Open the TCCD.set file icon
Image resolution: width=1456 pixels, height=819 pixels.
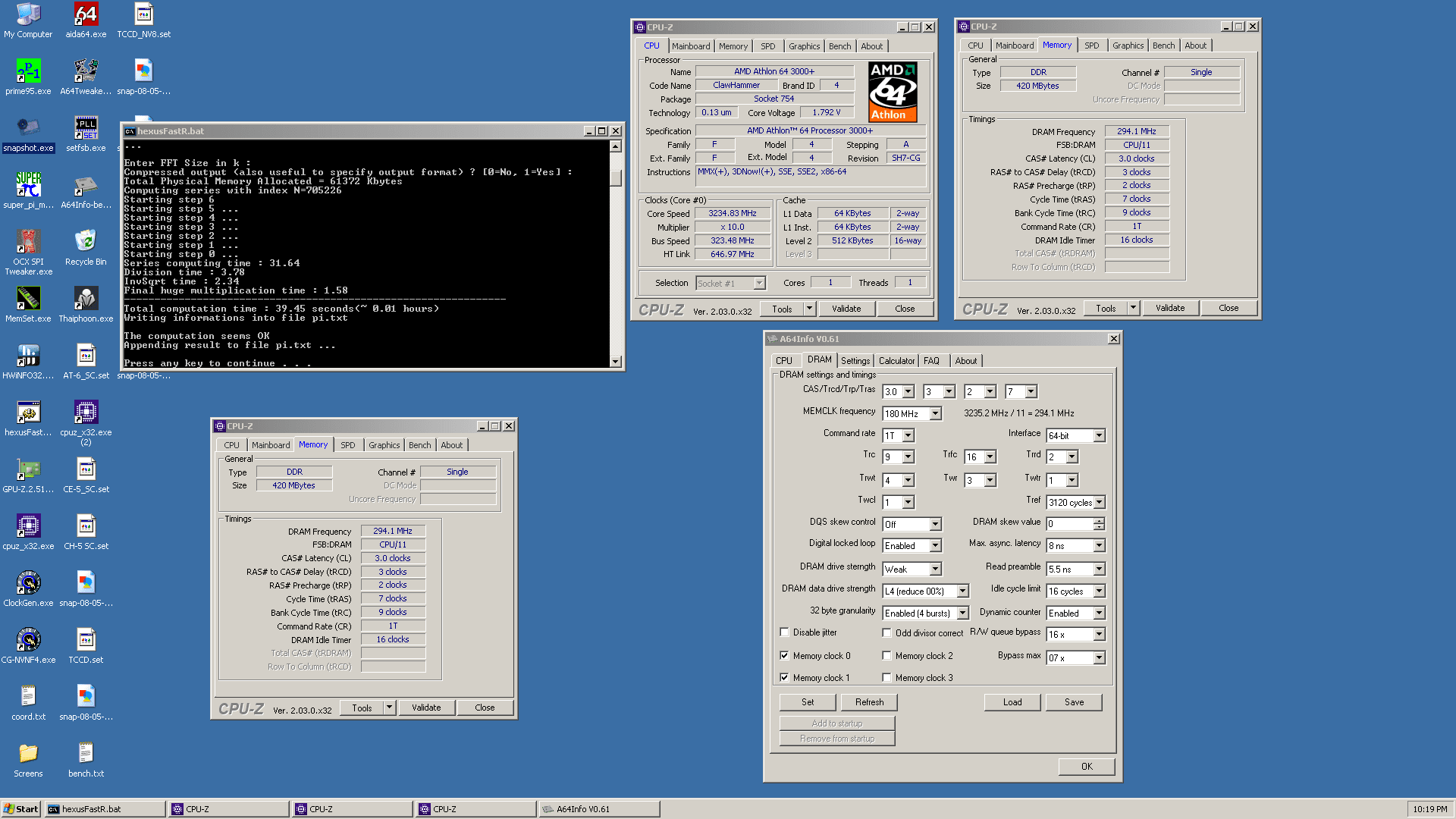click(86, 646)
